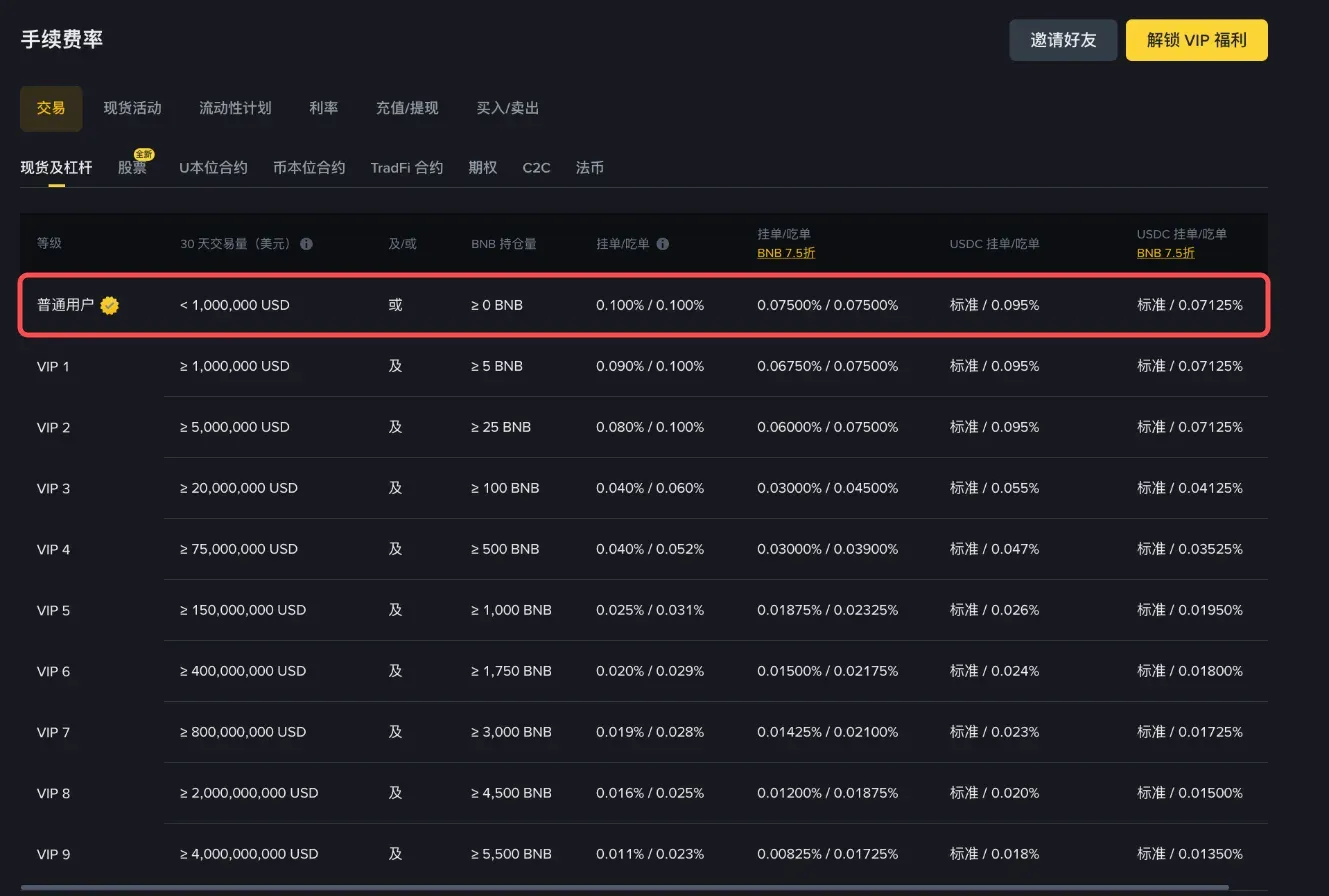1329x896 pixels.
Task: Switch to the 现货活动 tab
Action: [132, 108]
